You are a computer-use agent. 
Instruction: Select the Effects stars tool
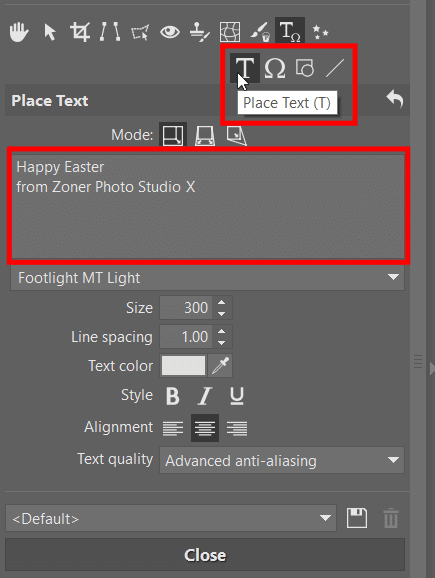click(320, 32)
